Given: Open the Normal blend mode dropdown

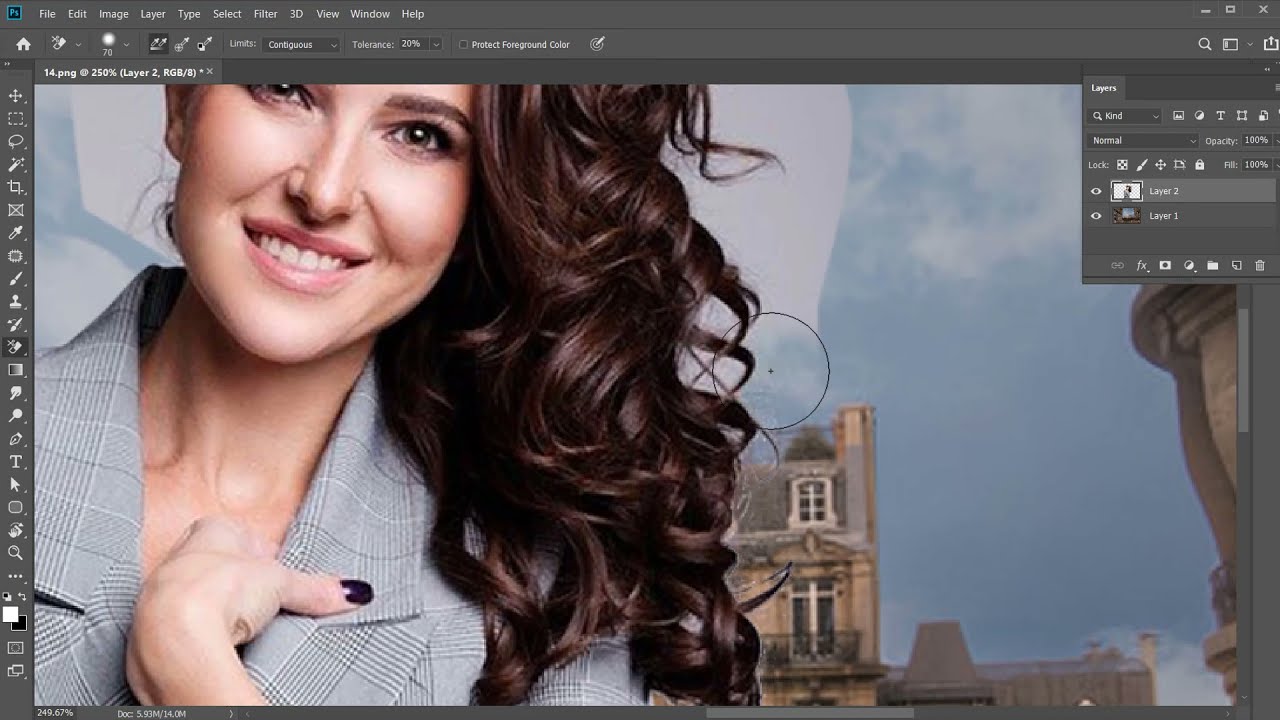Looking at the screenshot, I should coord(1143,141).
